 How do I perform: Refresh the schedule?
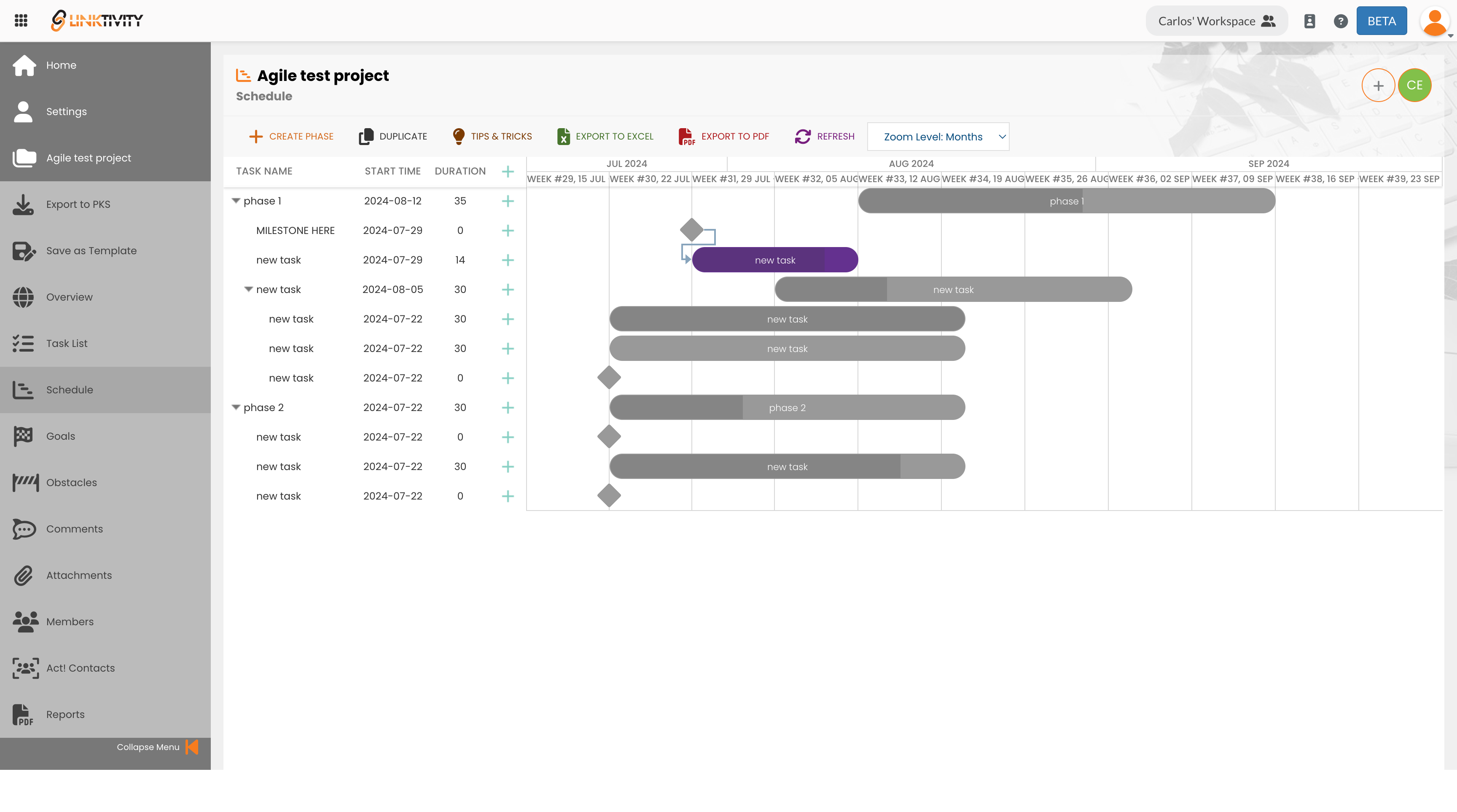click(825, 136)
